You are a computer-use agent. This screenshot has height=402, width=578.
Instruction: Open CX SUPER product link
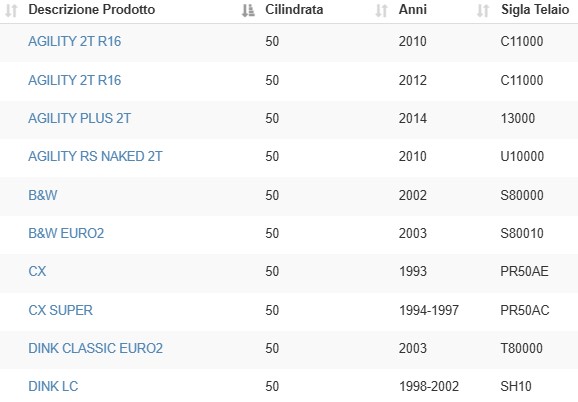pos(60,310)
